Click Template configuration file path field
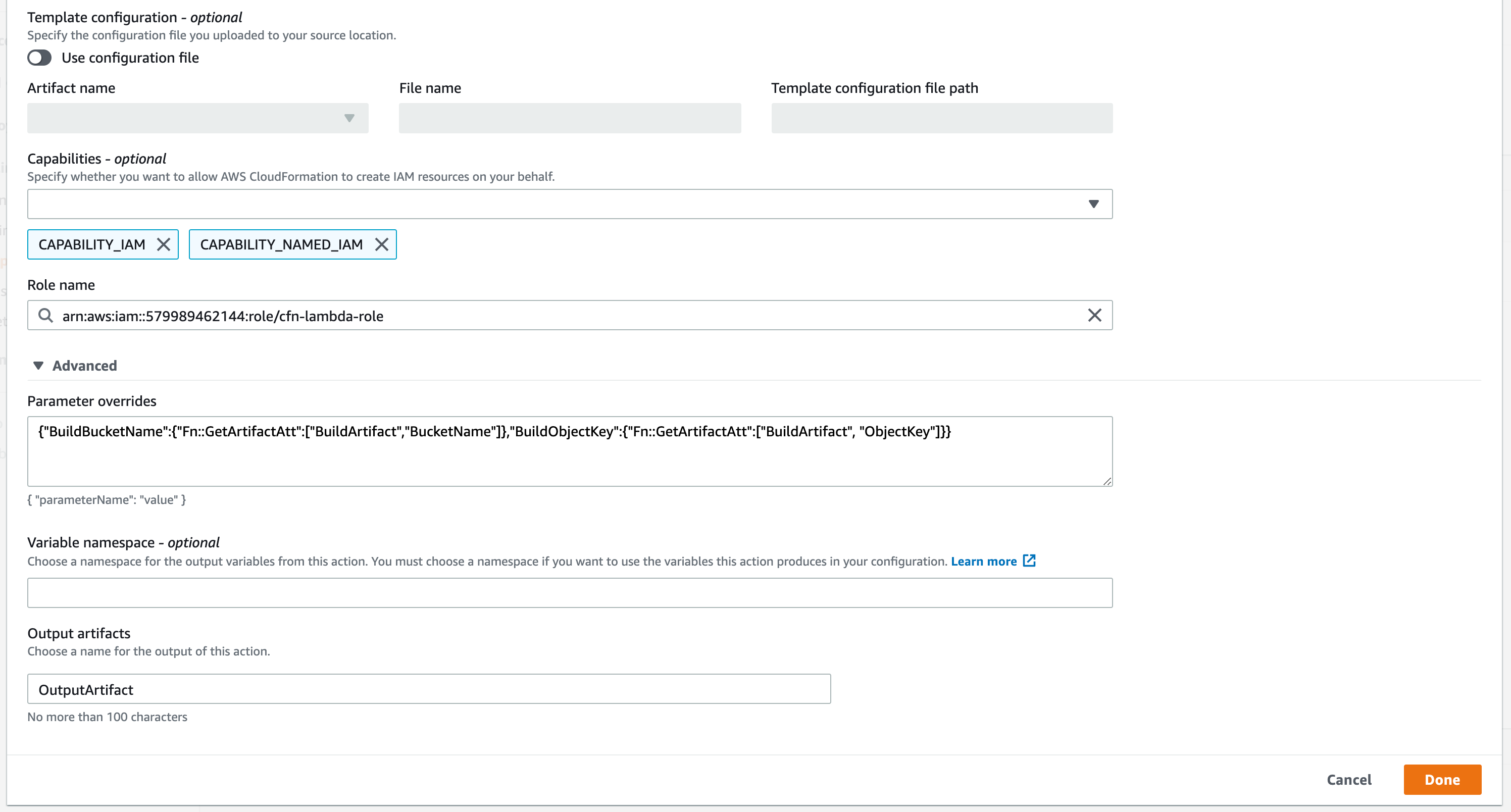The width and height of the screenshot is (1511, 812). [x=941, y=119]
